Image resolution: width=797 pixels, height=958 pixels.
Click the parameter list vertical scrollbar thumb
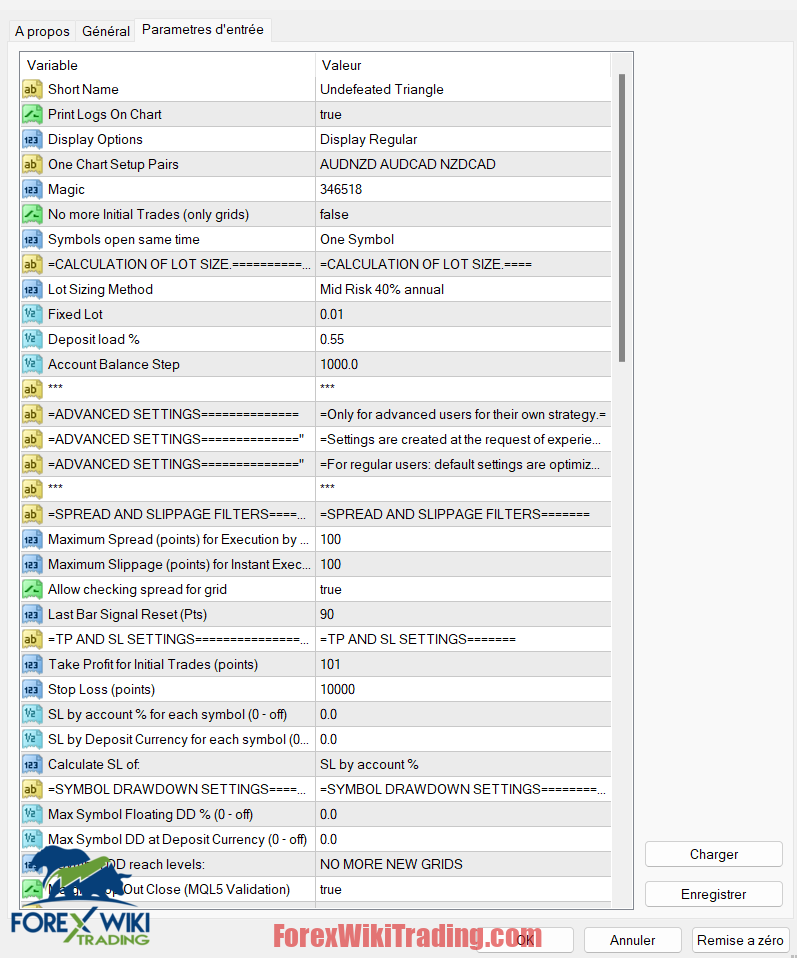[x=622, y=218]
